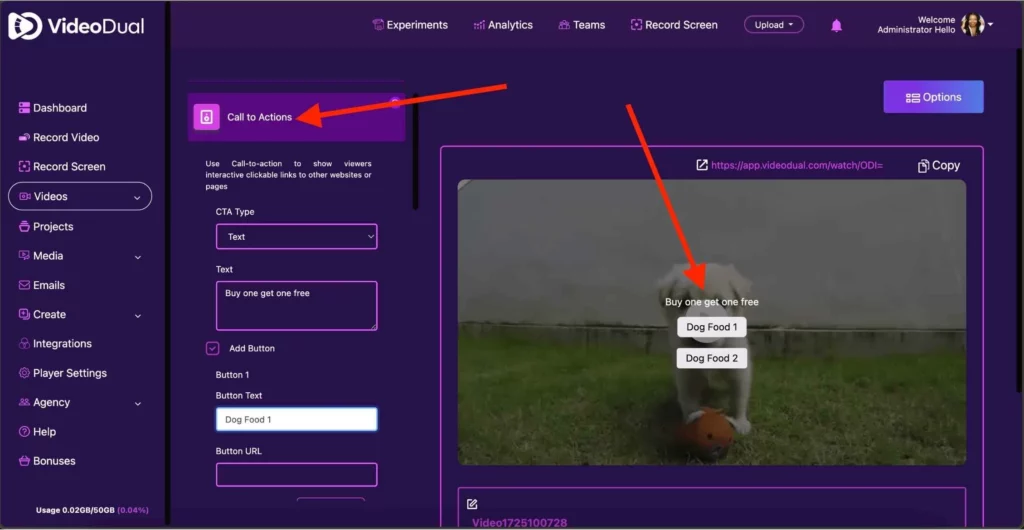Viewport: 1024px width, 530px height.
Task: Click into the Button URL input field
Action: [x=296, y=474]
